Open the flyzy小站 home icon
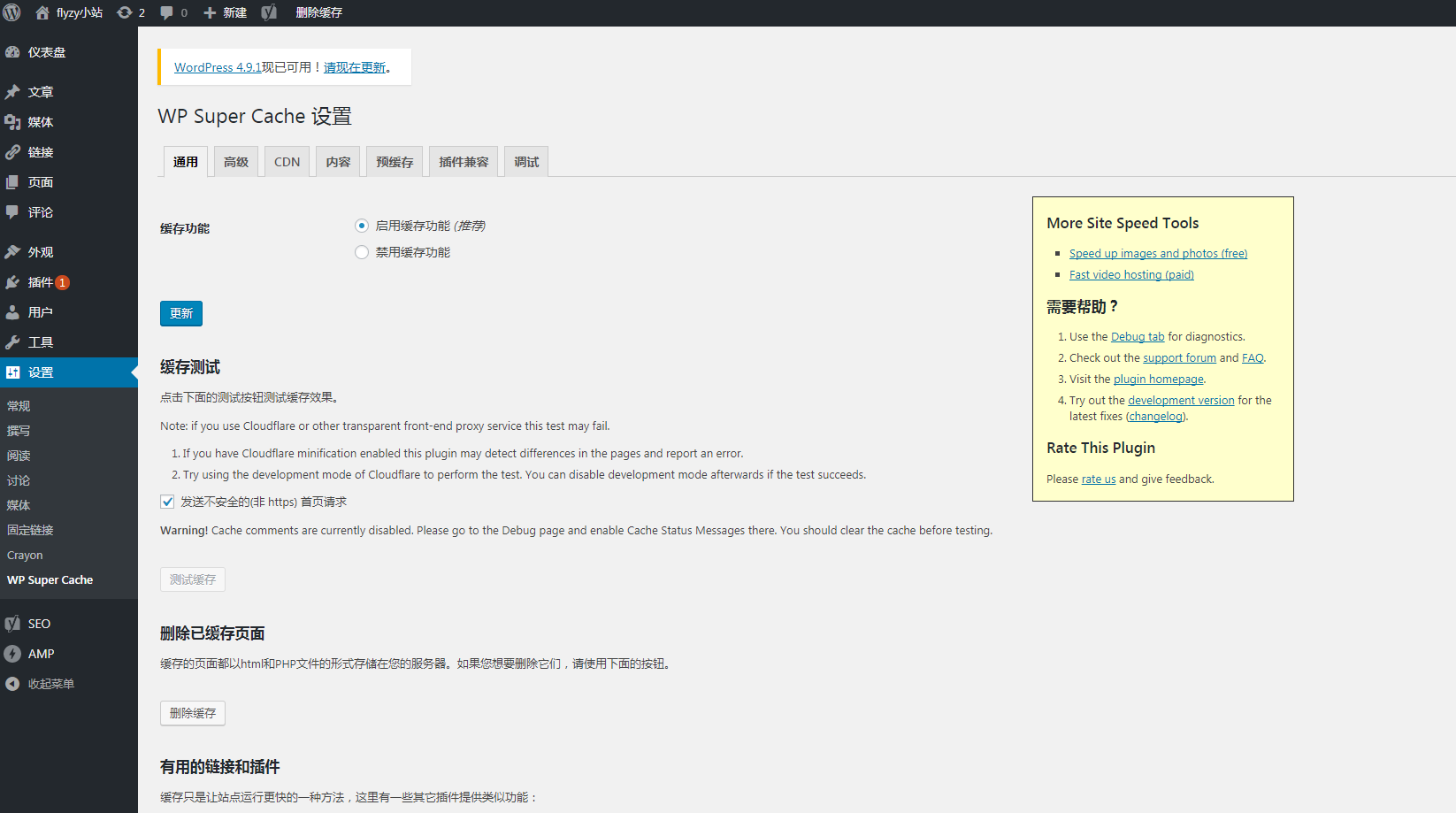The height and width of the screenshot is (813, 1456). (42, 12)
